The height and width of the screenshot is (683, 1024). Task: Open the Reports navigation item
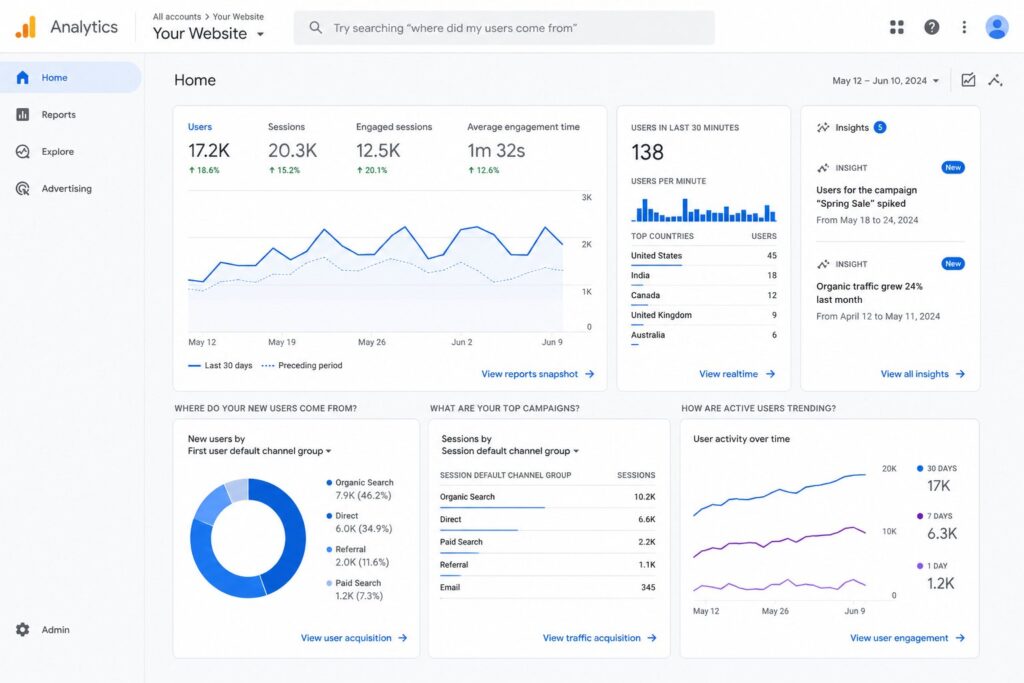[71, 114]
